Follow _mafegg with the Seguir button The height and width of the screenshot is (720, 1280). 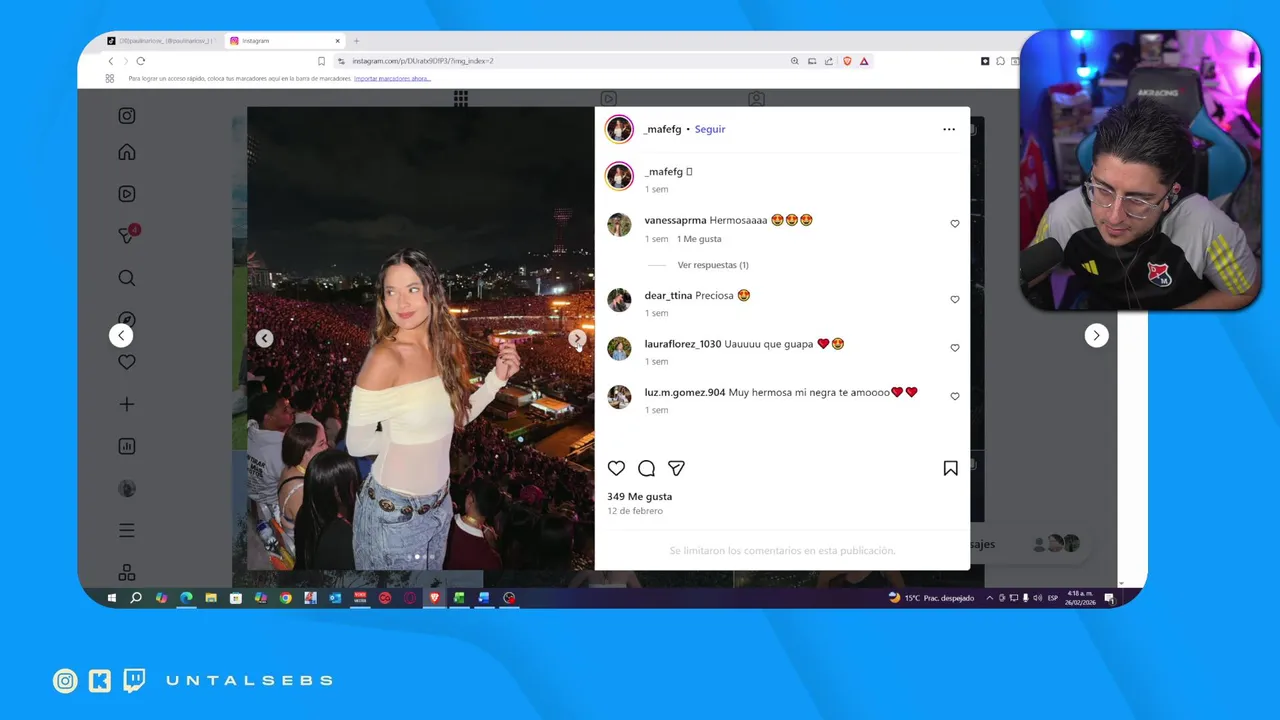[x=710, y=129]
